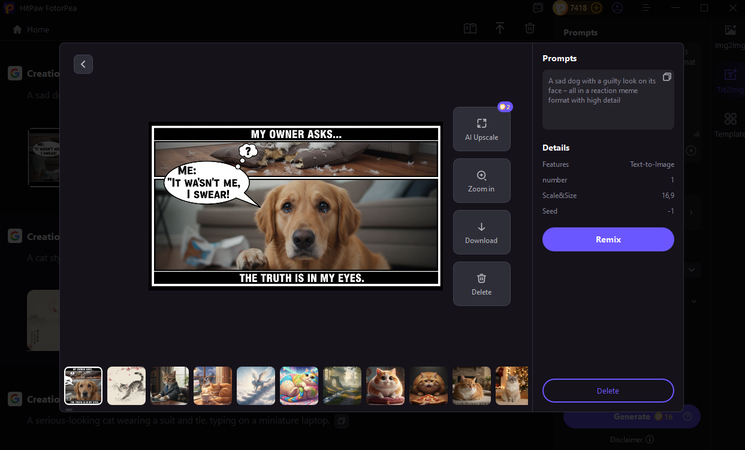The width and height of the screenshot is (745, 450).
Task: Open the user account profile icon
Action: pyautogui.click(x=617, y=8)
